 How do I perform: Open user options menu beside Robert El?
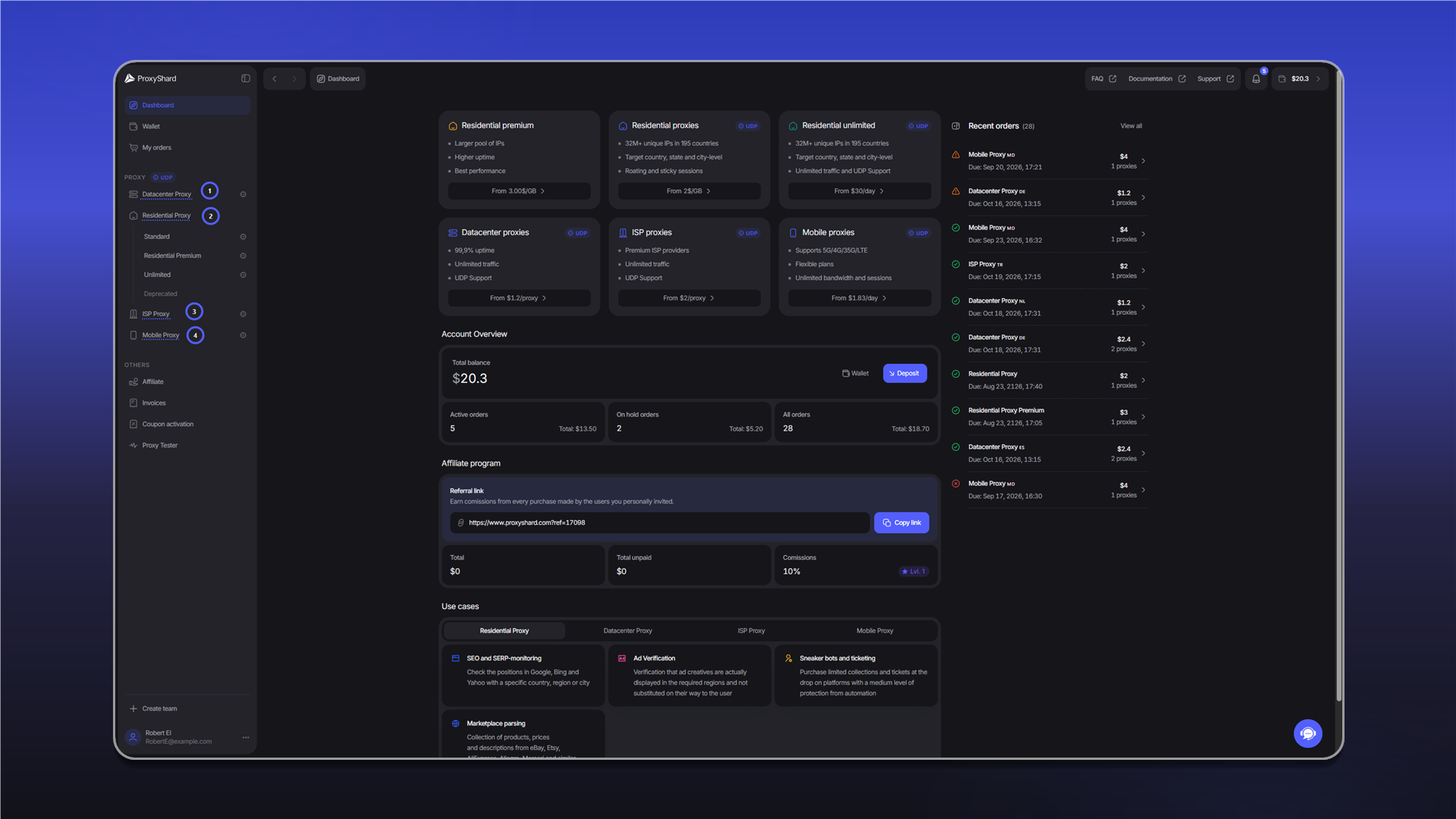click(x=246, y=738)
